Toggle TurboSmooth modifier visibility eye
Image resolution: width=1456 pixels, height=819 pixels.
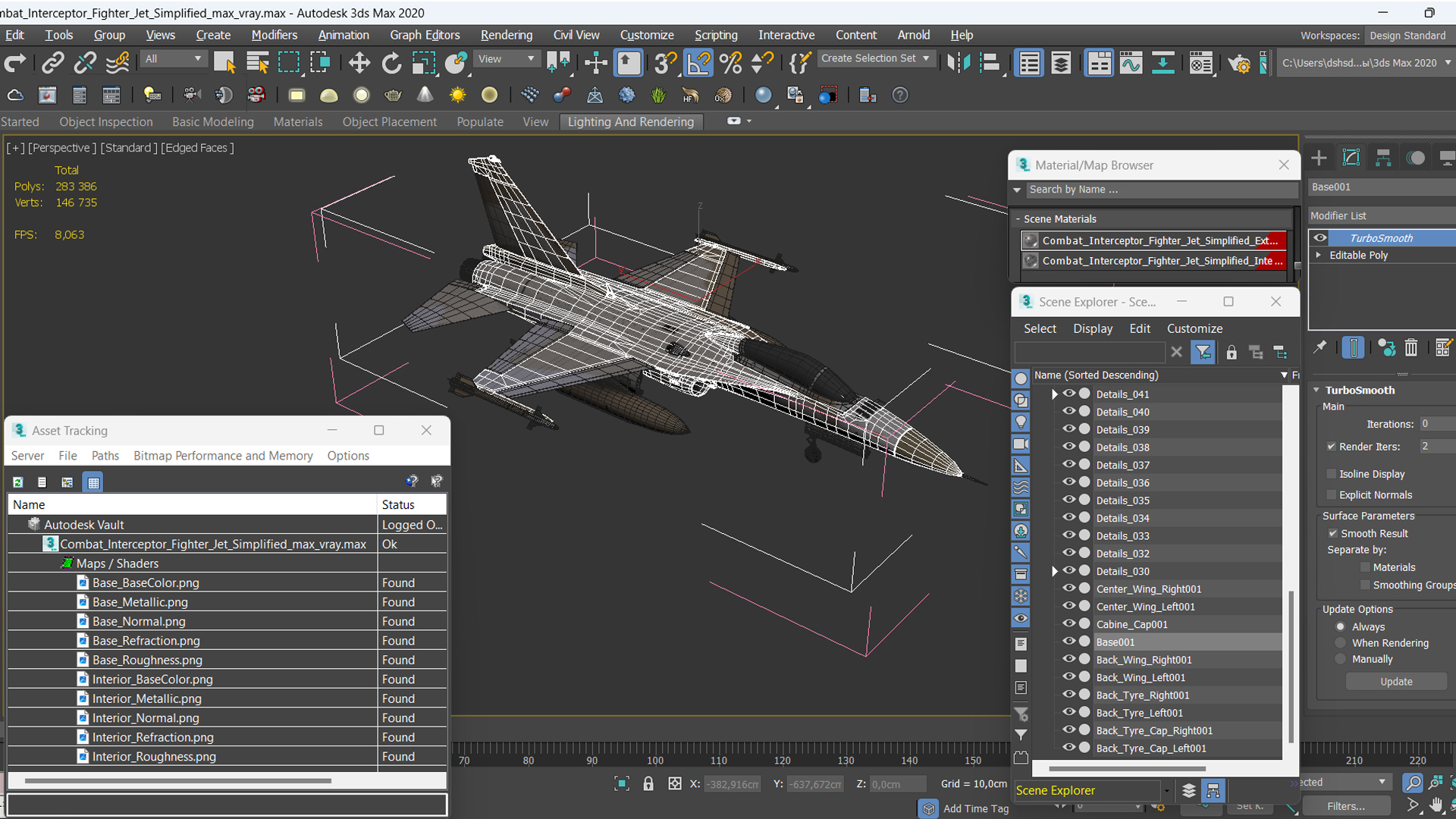click(x=1320, y=238)
